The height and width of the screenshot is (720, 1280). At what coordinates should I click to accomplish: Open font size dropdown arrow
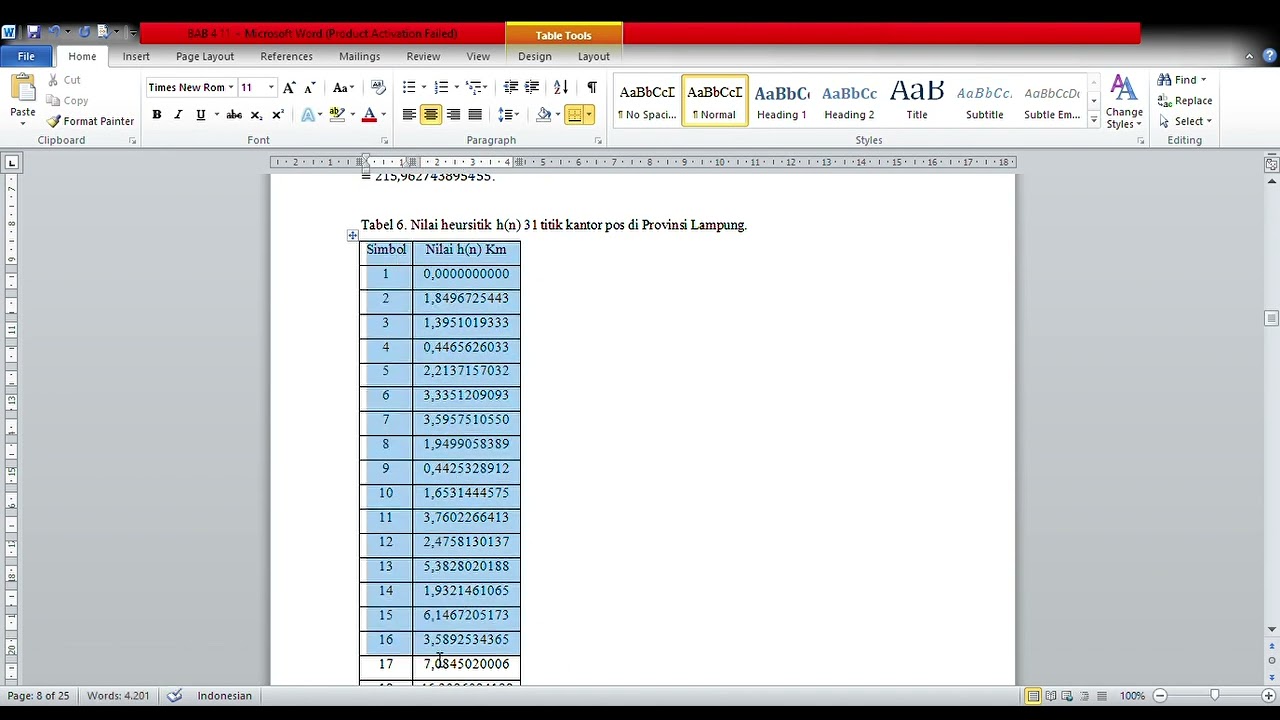271,87
